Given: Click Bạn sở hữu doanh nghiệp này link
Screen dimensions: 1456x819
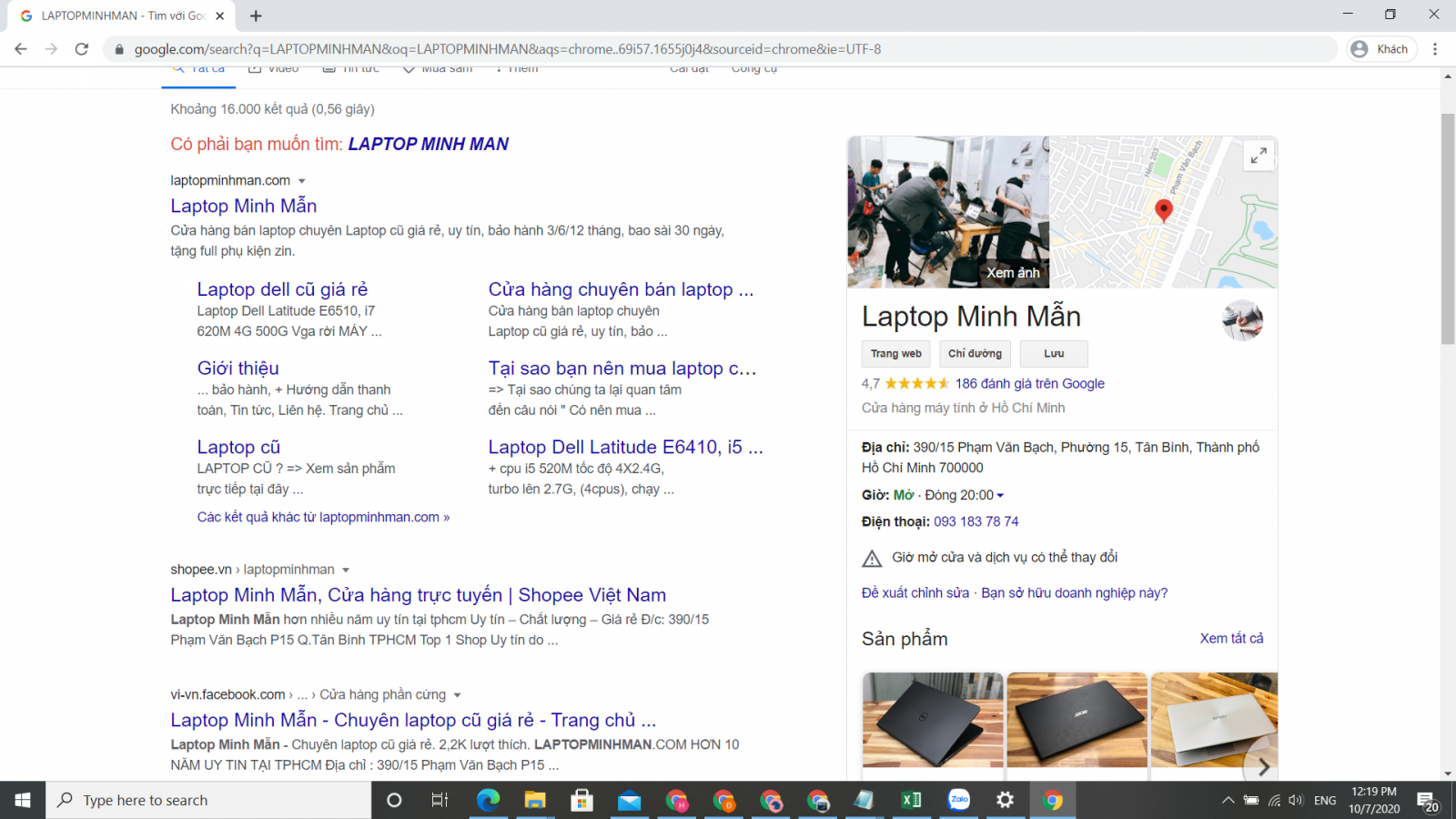Looking at the screenshot, I should 1074,593.
